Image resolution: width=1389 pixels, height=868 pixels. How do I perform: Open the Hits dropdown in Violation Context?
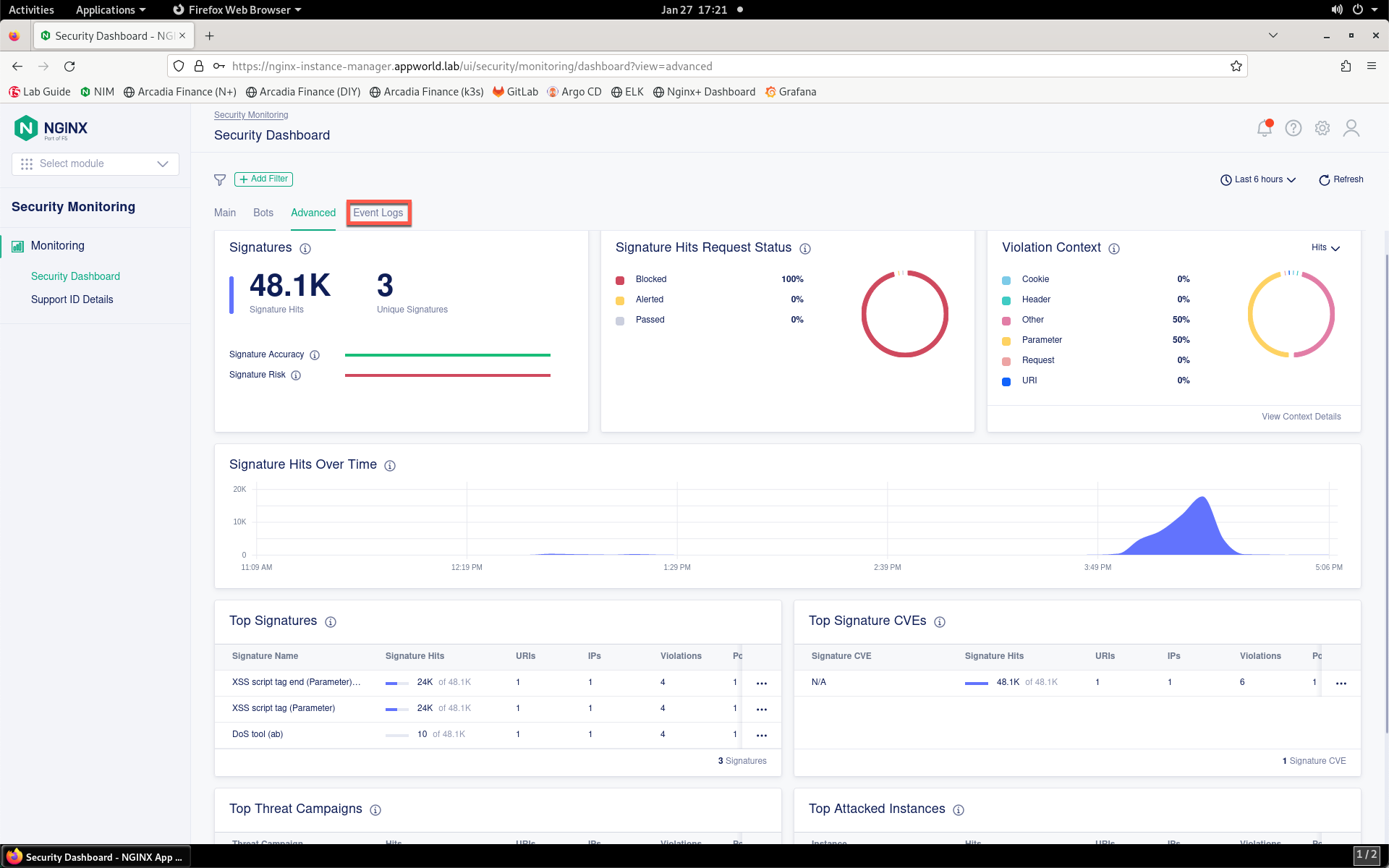pos(1325,248)
